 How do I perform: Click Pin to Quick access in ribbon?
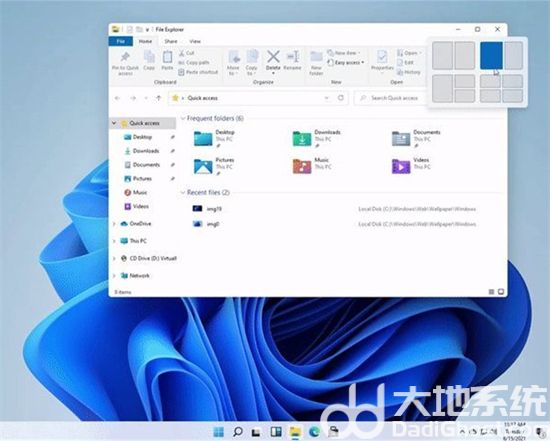(x=125, y=63)
